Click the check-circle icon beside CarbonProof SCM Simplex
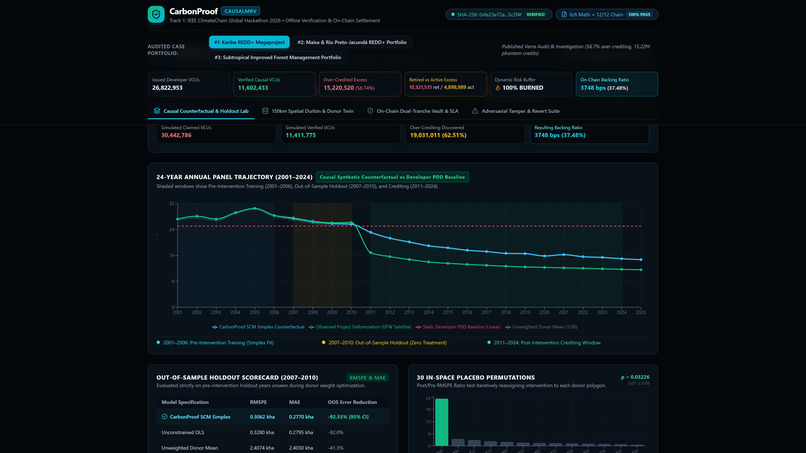The height and width of the screenshot is (453, 806). click(164, 416)
